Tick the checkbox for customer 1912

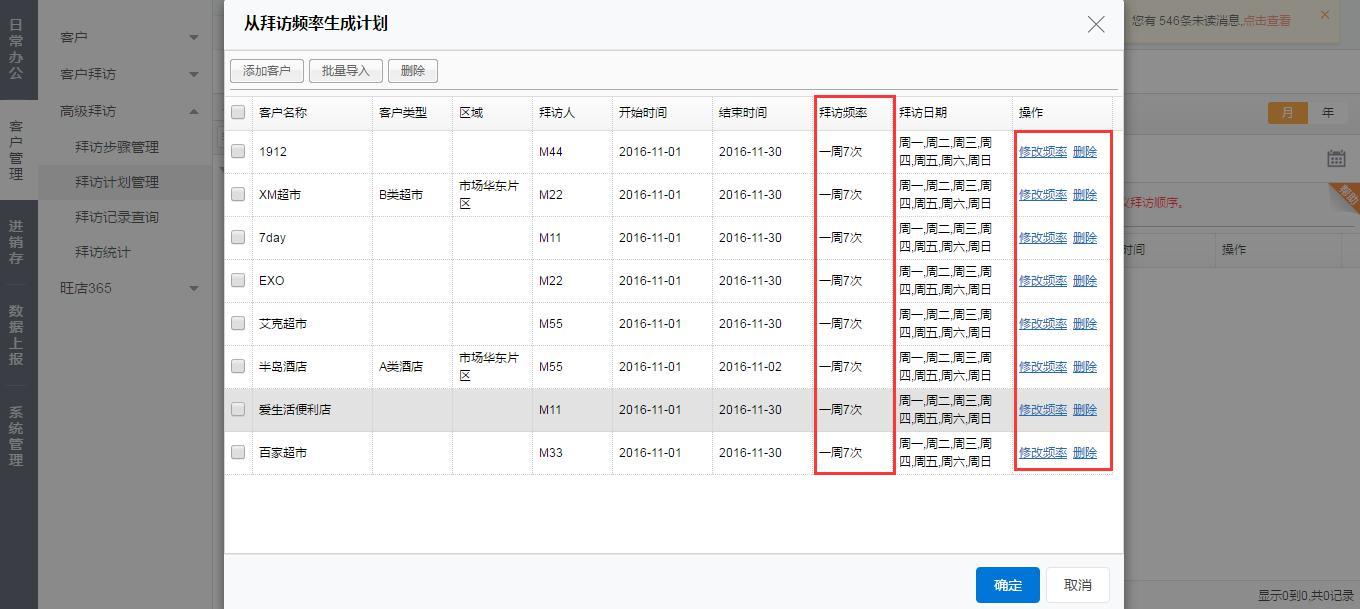[x=238, y=151]
